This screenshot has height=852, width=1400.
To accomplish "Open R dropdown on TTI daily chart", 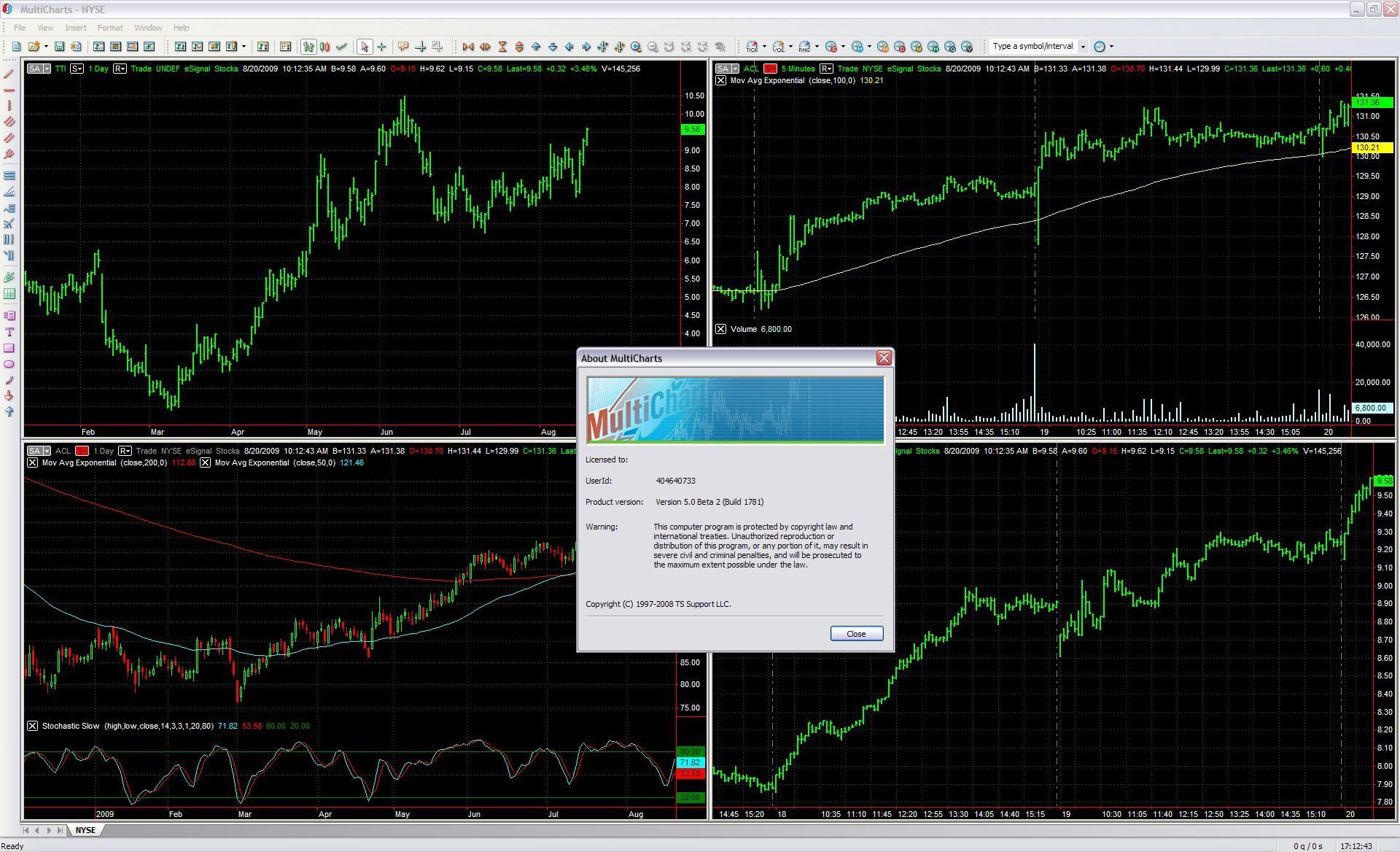I will coord(120,69).
